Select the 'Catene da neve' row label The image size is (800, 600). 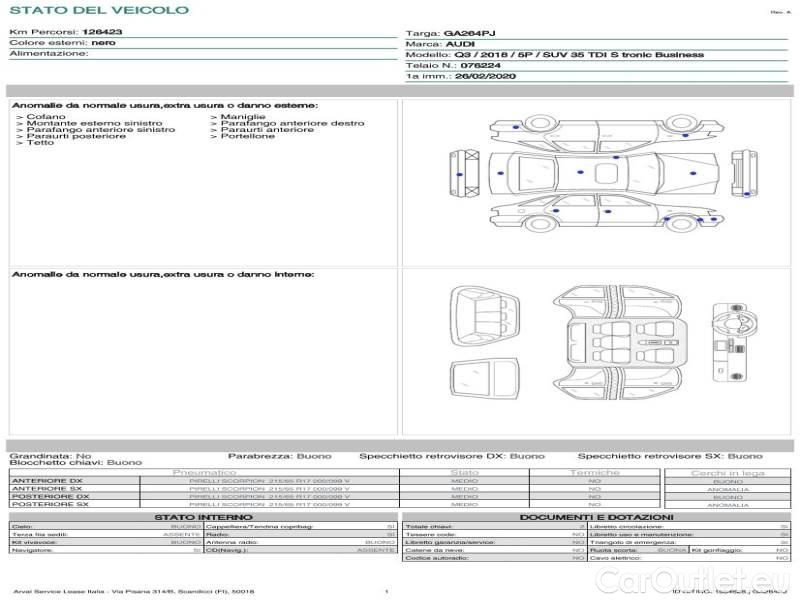[435, 551]
